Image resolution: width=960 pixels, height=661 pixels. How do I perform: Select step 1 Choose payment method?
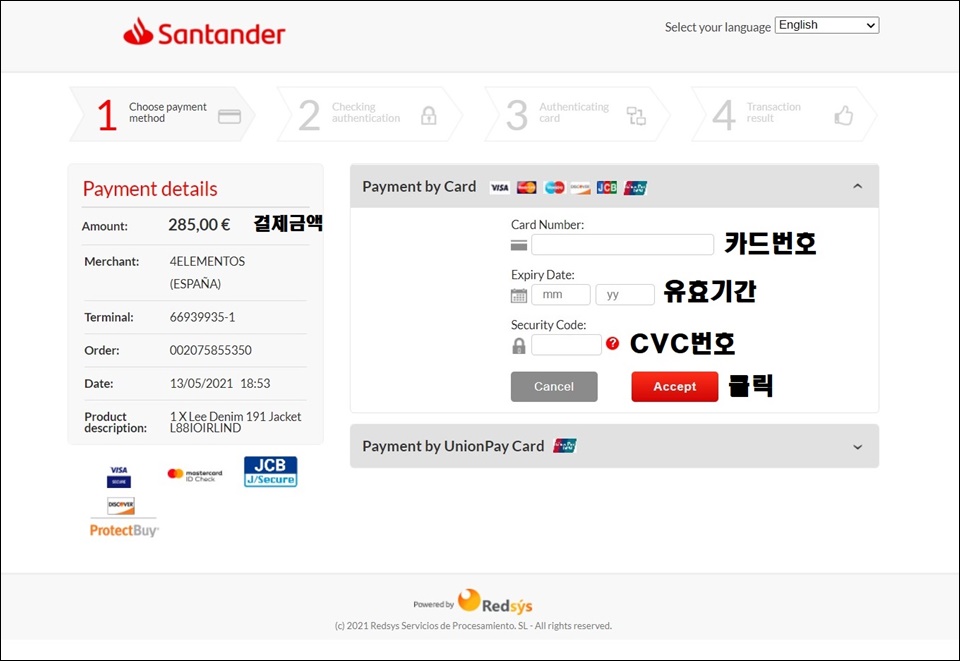pos(162,114)
